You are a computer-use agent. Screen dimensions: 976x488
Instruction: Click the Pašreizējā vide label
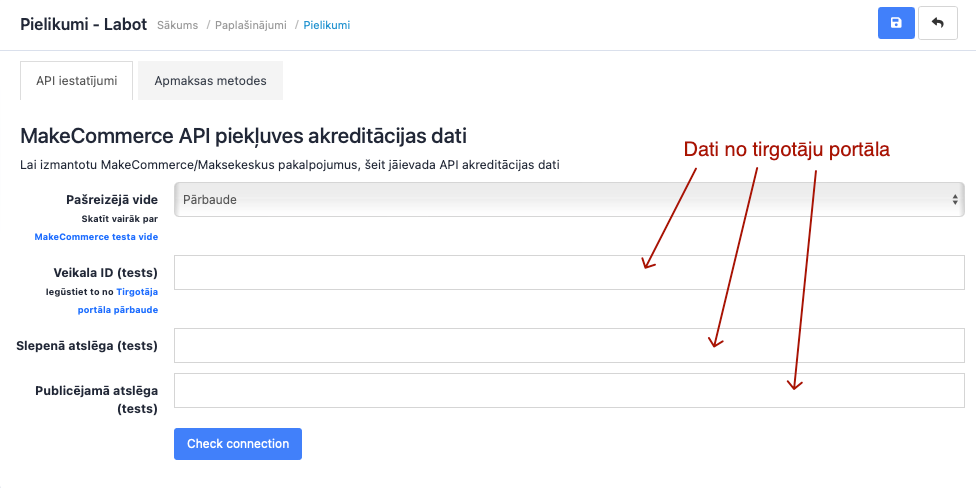coord(112,199)
